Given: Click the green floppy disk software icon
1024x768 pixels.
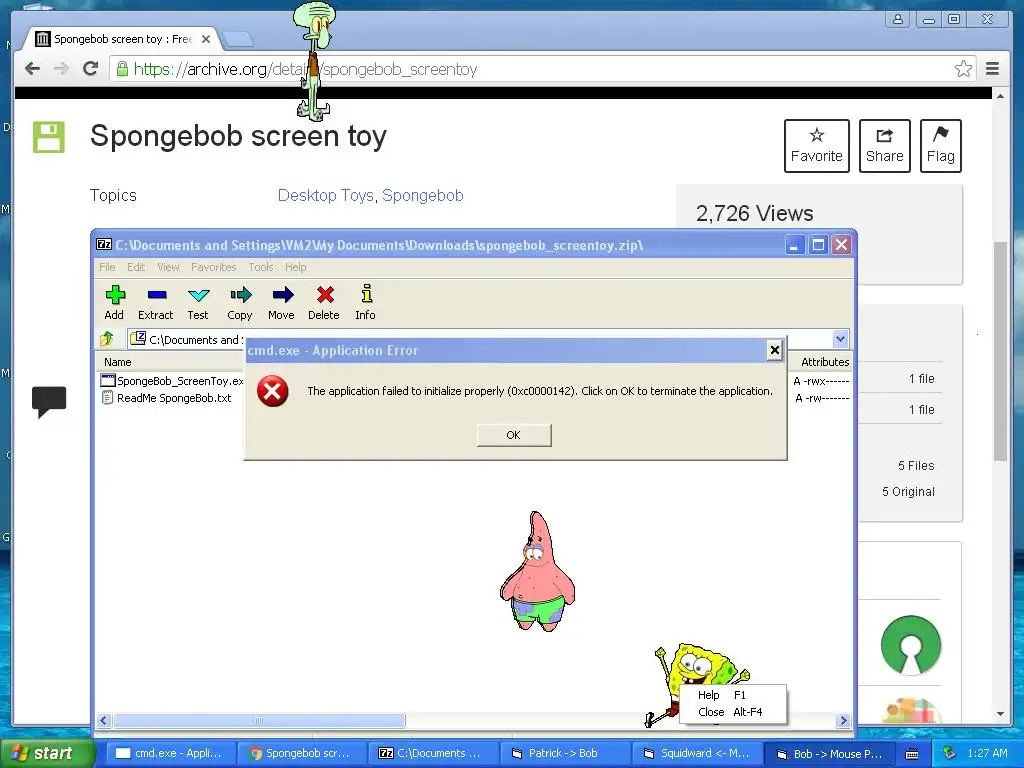Looking at the screenshot, I should [x=49, y=137].
